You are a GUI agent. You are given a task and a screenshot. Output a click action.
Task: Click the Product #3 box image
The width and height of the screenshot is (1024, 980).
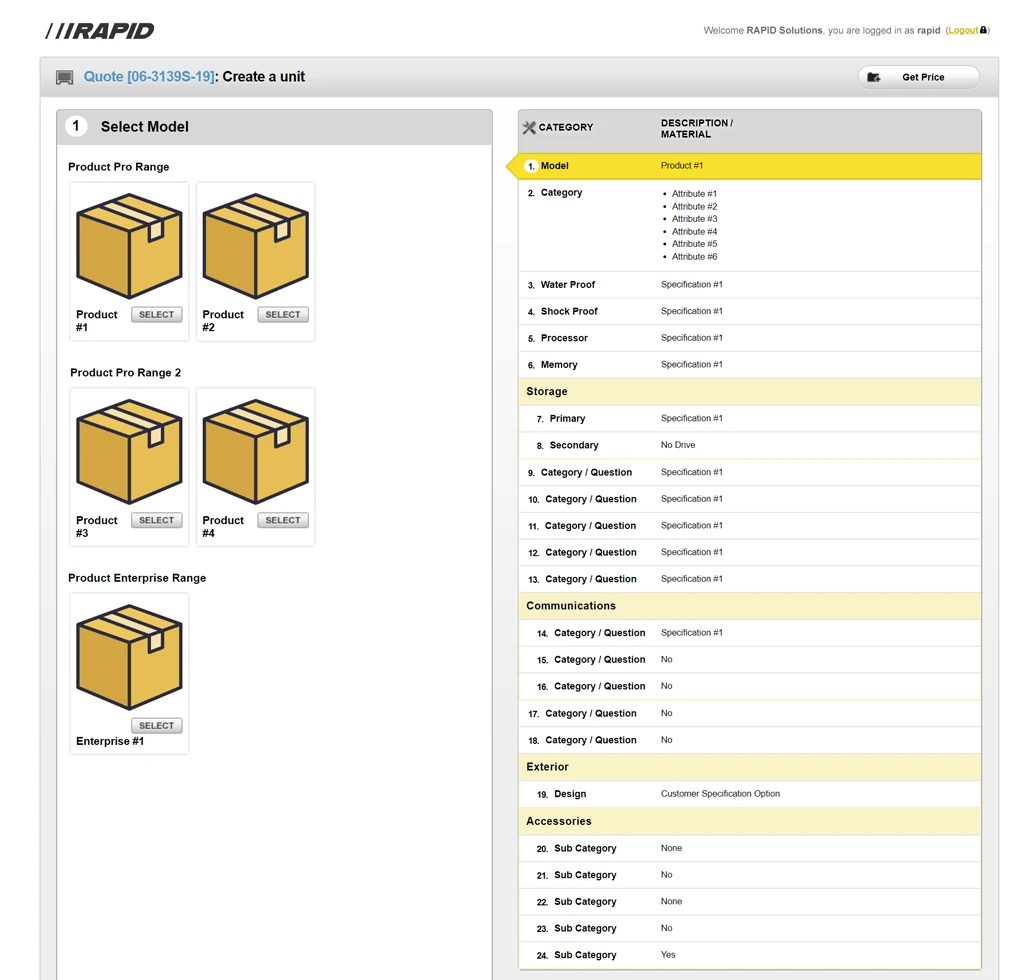point(129,451)
